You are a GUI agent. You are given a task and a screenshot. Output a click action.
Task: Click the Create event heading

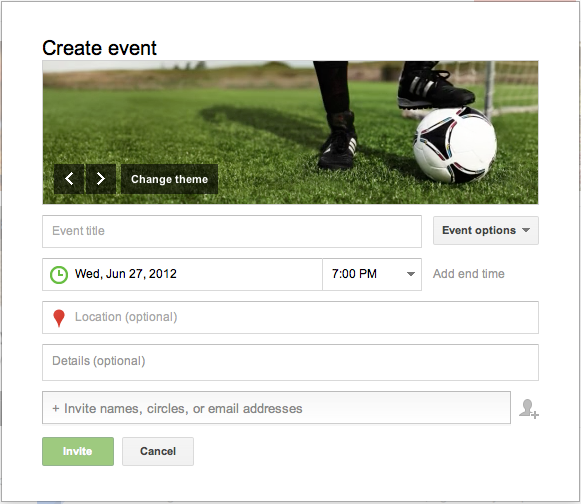tap(99, 48)
